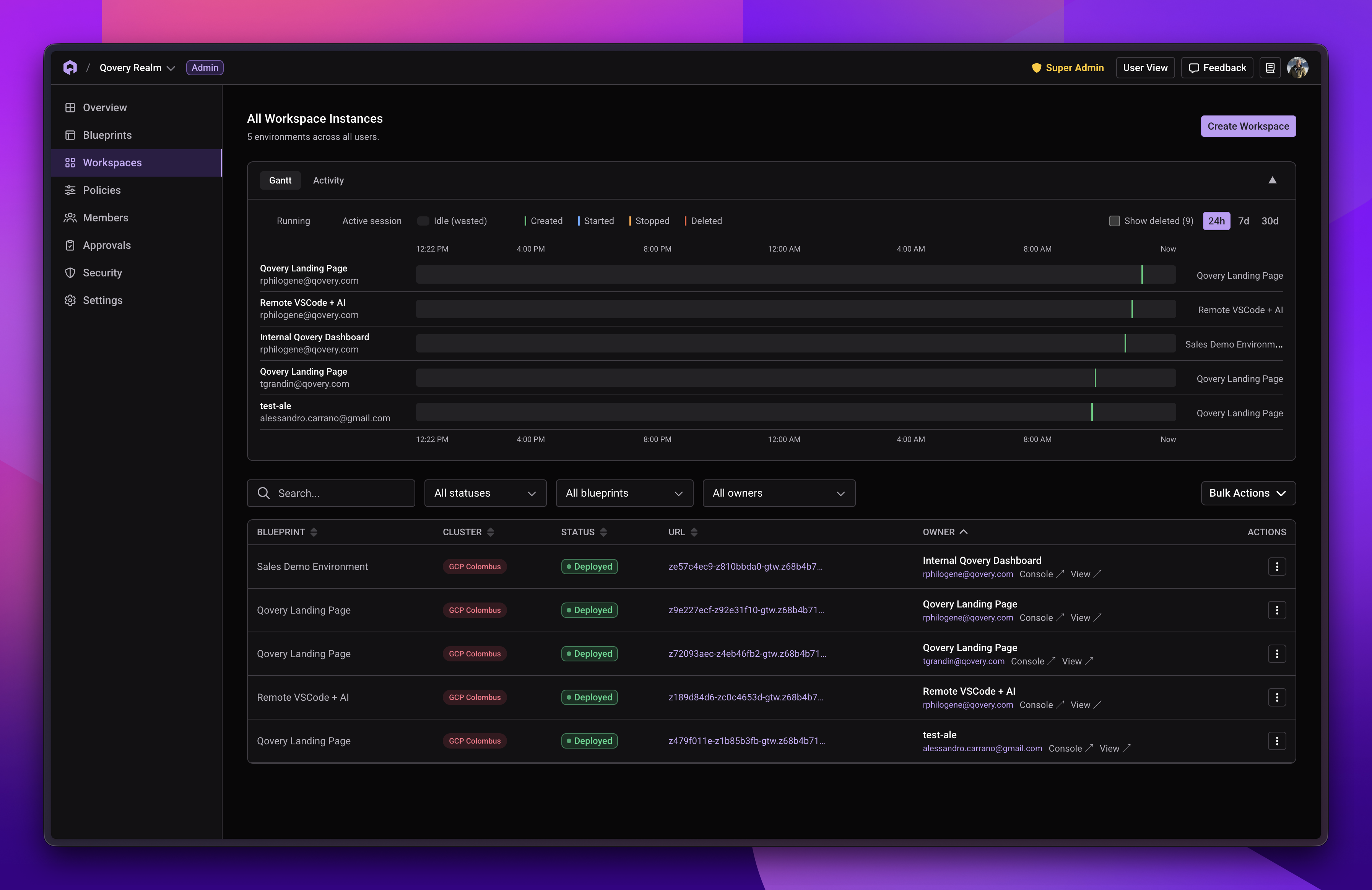Open actions menu for rphilogene Qovery Landing Page row
Image resolution: width=1372 pixels, height=890 pixels.
click(x=1277, y=611)
